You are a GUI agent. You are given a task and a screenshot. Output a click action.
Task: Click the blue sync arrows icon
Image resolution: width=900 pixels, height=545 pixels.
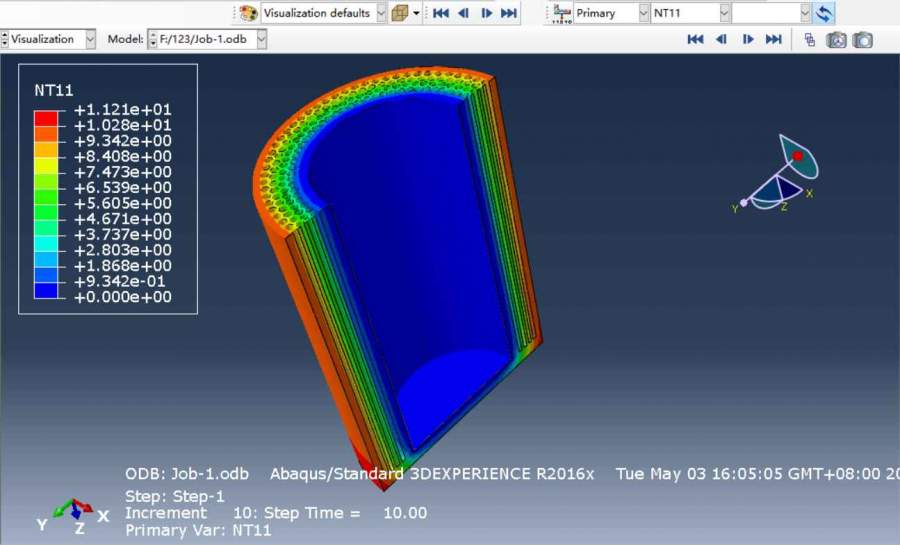click(824, 13)
